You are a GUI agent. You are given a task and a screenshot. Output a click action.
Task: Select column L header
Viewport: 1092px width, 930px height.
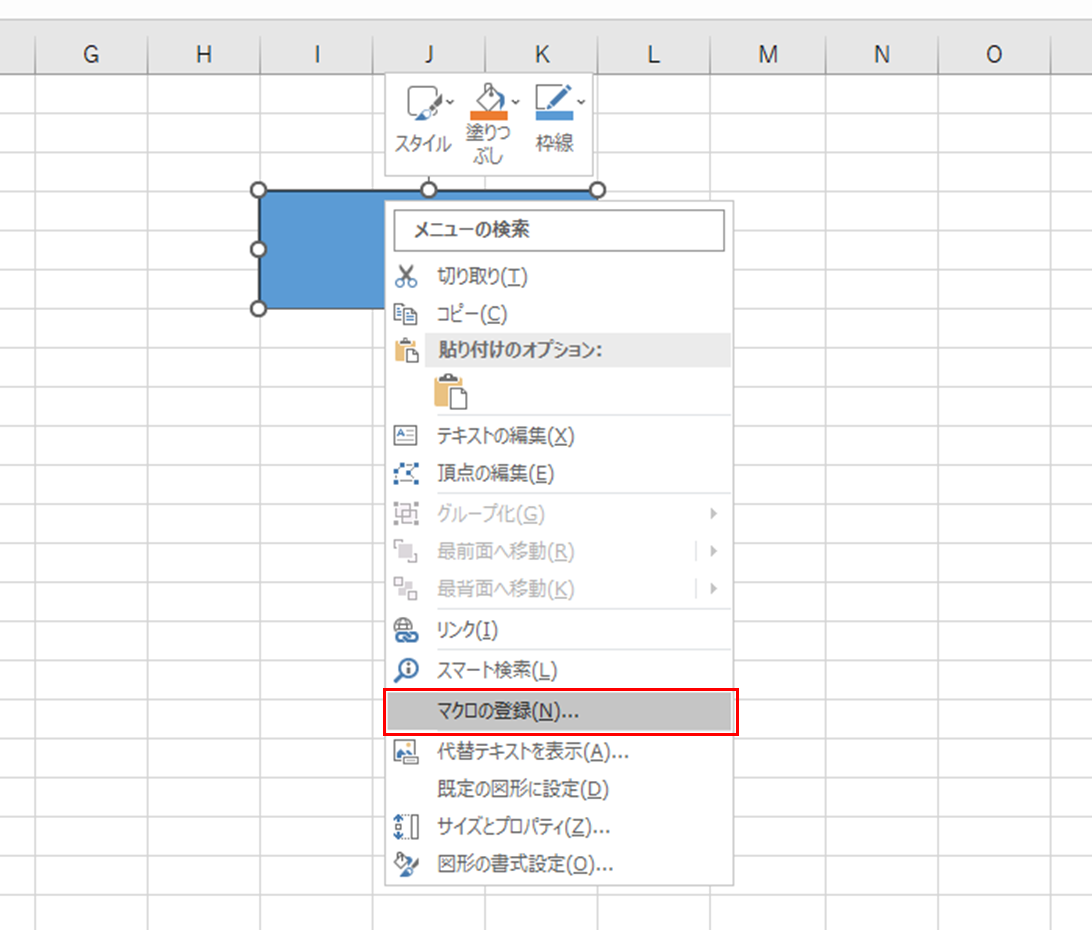[653, 54]
